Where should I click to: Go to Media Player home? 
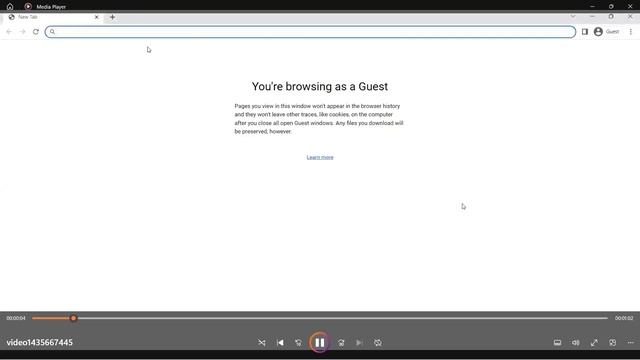[10, 7]
